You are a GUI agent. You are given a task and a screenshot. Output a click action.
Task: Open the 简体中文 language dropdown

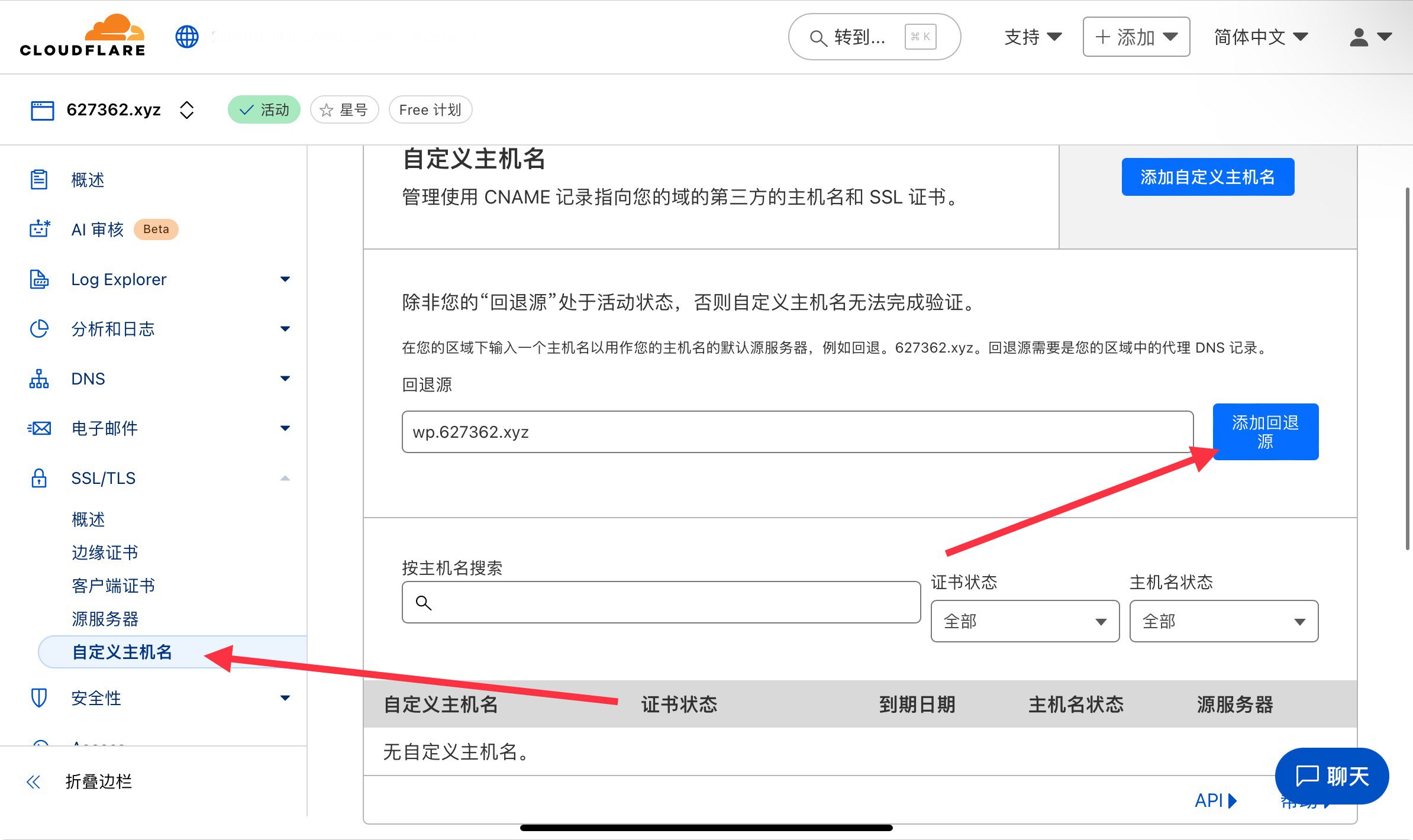[x=1261, y=37]
